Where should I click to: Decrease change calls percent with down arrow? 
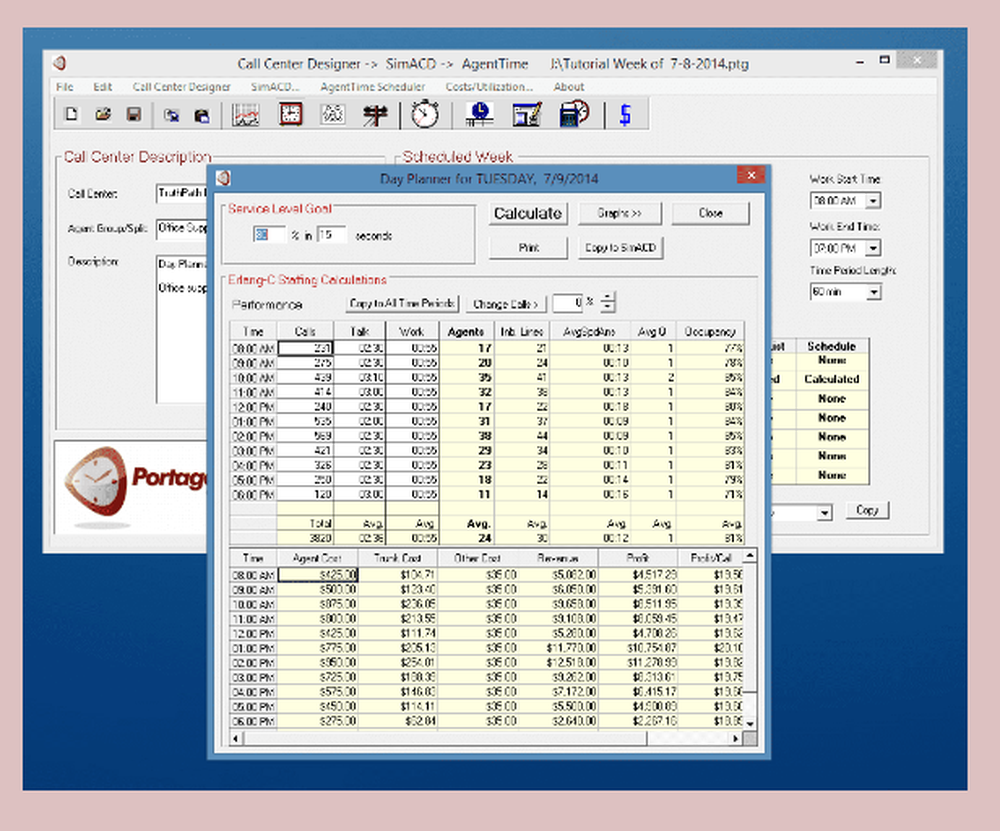point(608,308)
